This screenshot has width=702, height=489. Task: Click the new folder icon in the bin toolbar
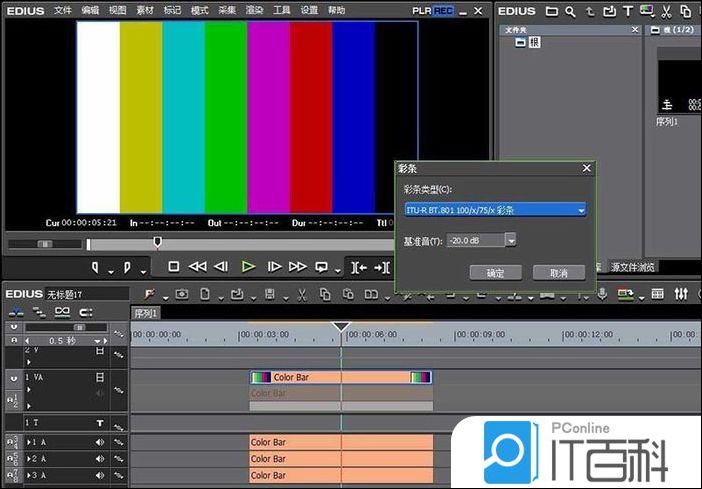pyautogui.click(x=550, y=11)
